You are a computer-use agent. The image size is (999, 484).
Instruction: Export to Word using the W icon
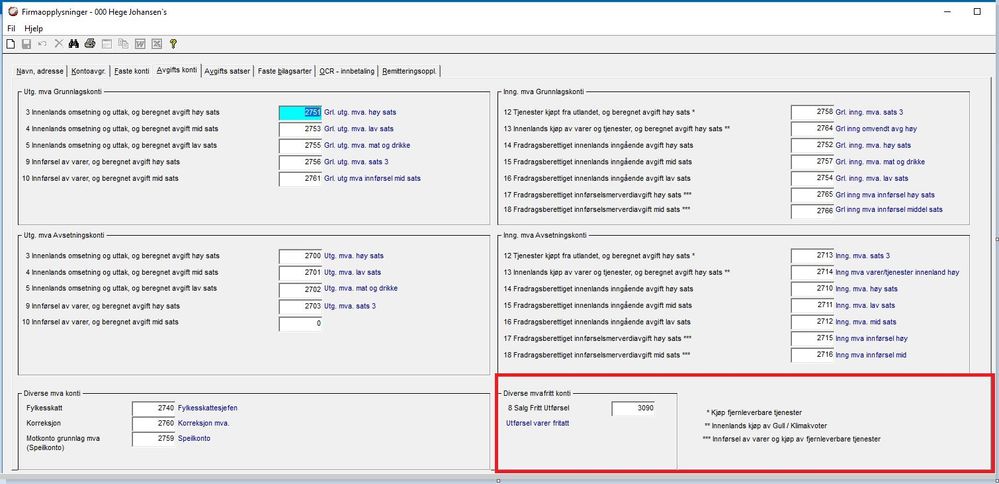click(x=140, y=44)
